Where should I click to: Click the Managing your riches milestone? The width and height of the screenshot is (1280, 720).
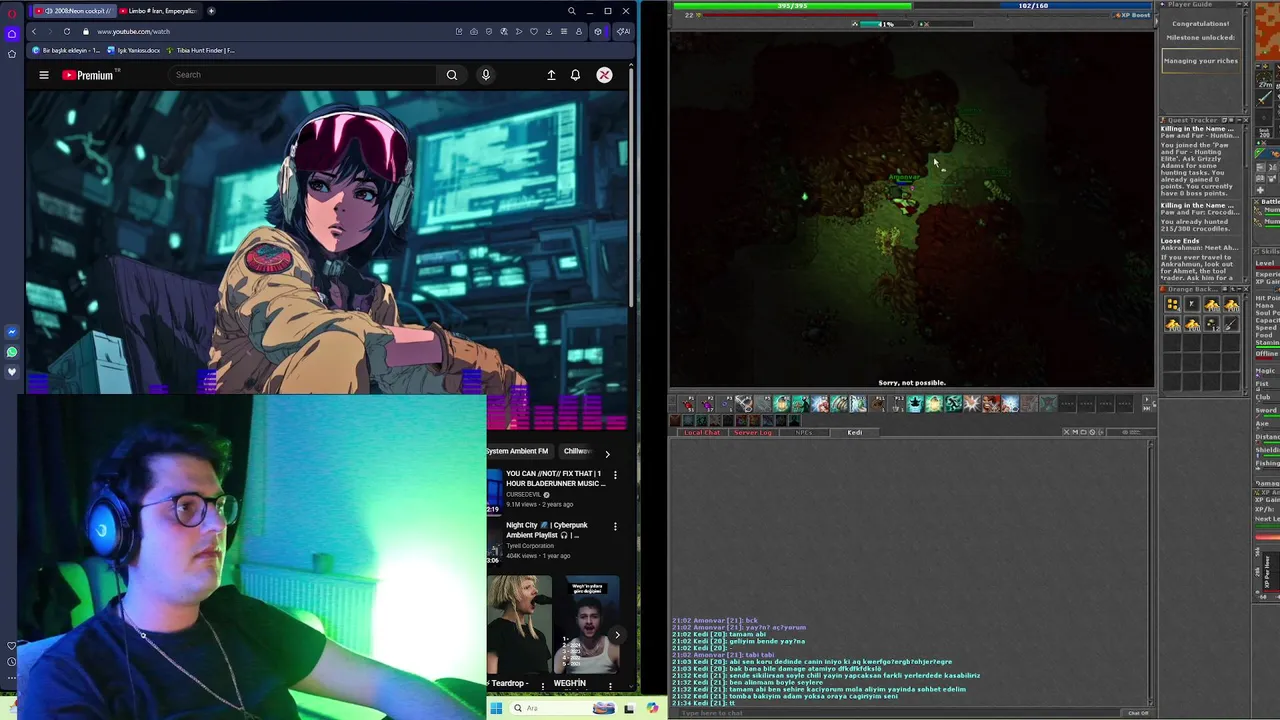click(x=1201, y=61)
